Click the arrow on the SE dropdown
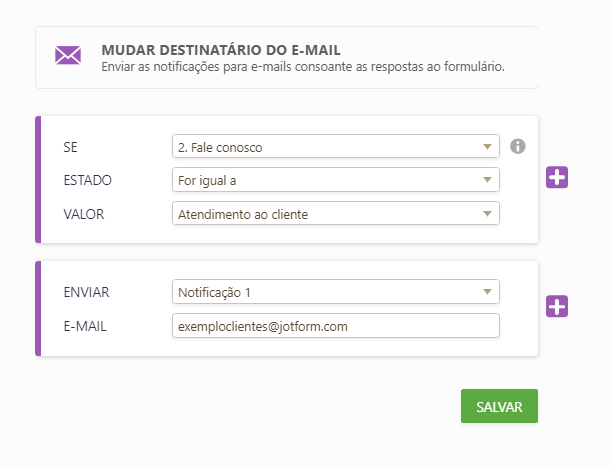 (487, 147)
